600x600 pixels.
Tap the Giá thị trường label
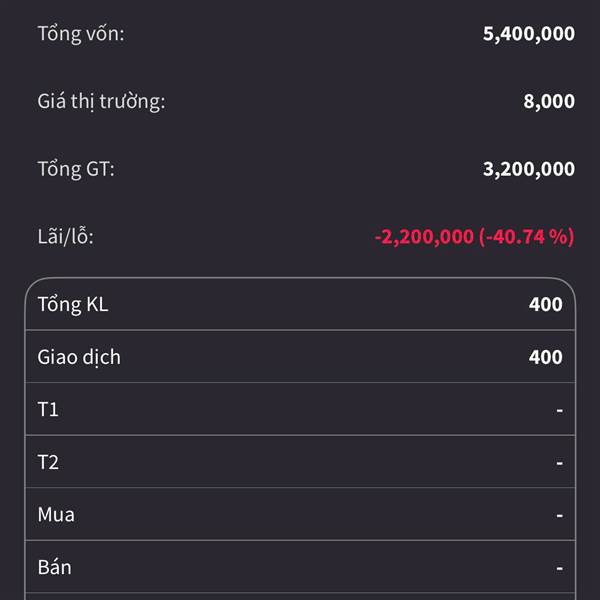pos(101,101)
